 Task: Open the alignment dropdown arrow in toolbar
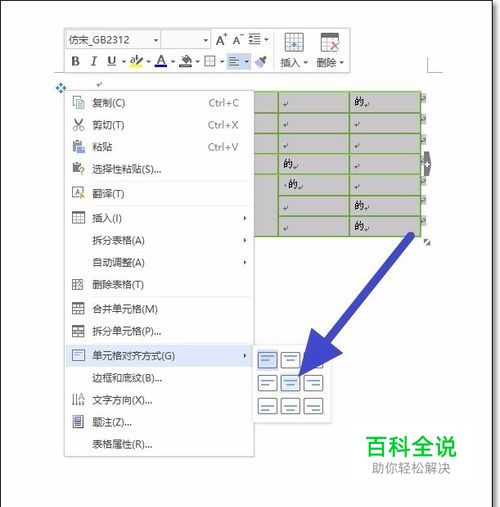(x=246, y=62)
